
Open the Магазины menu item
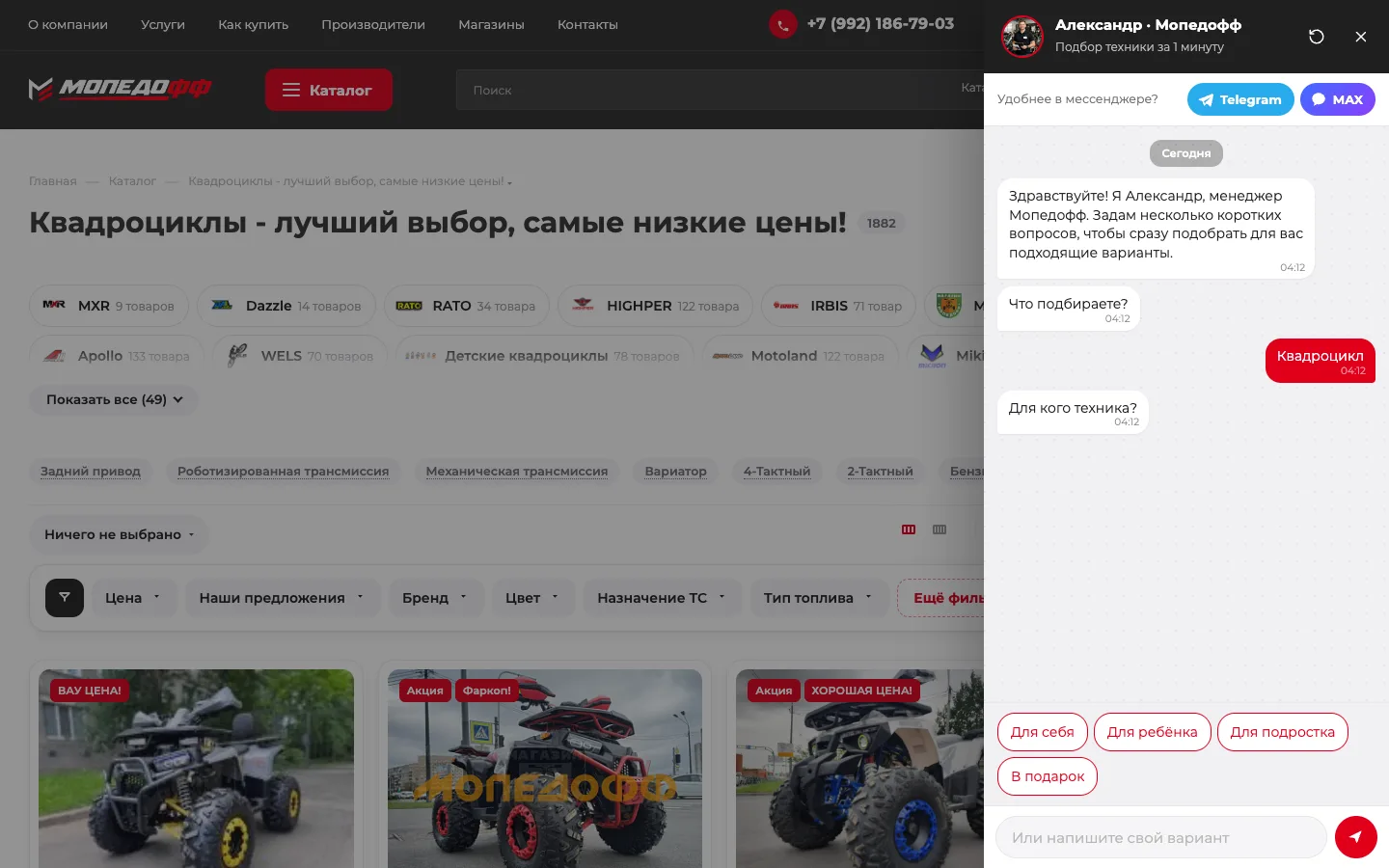point(491,25)
